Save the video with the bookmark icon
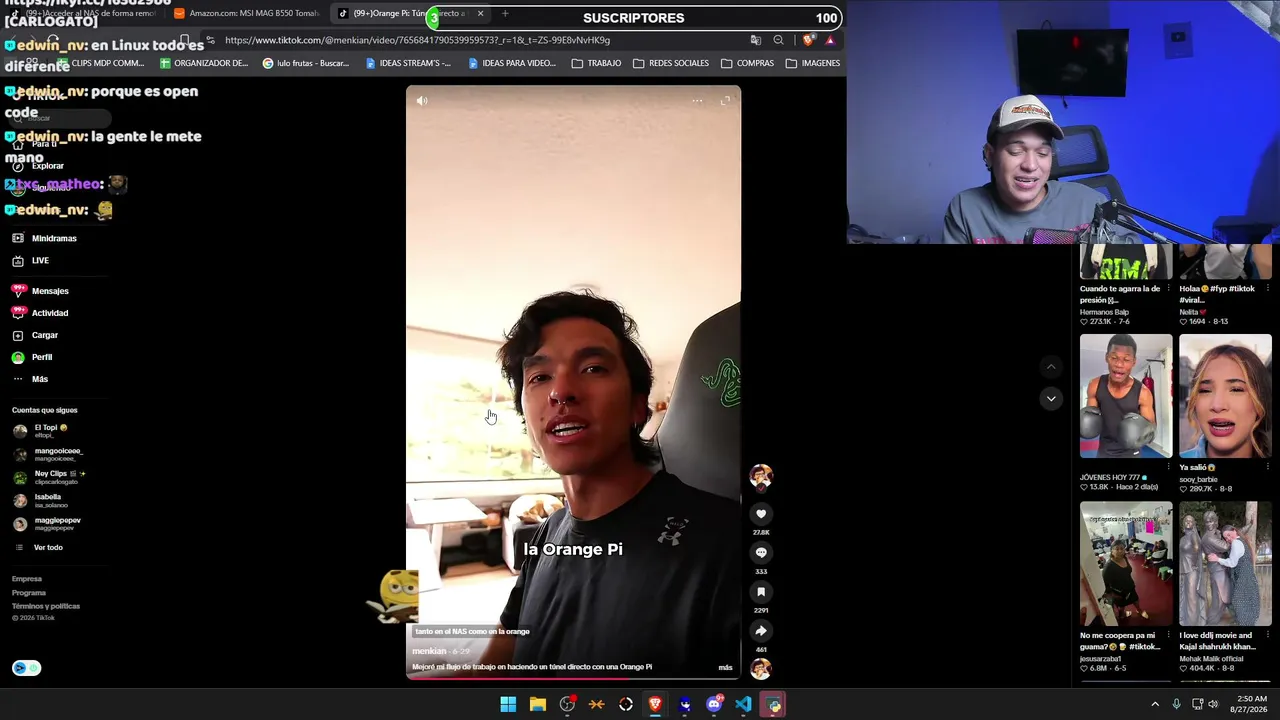The image size is (1280, 720). pos(761,592)
